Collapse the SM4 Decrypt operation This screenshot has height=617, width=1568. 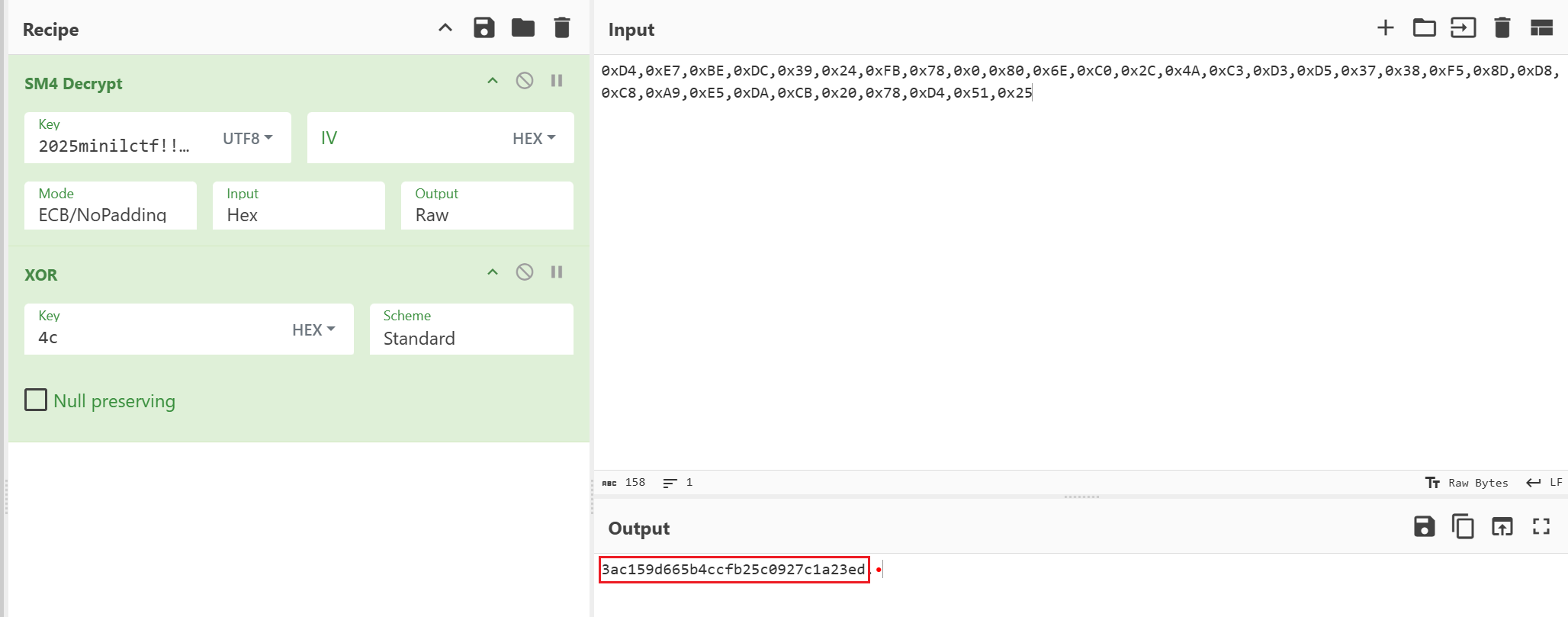493,81
